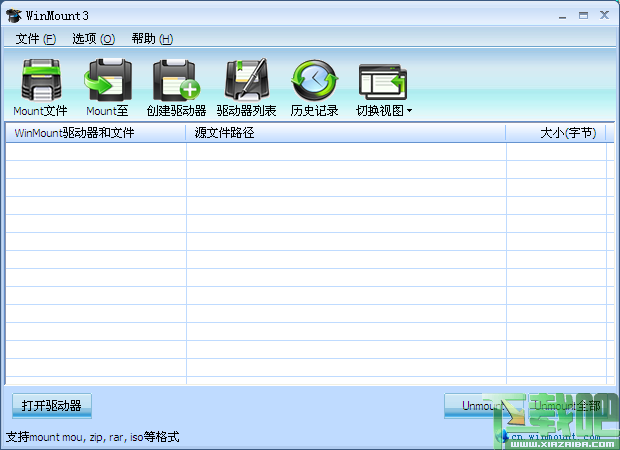The image size is (620, 450).
Task: Click the 切换视图 view icon
Action: pos(382,82)
